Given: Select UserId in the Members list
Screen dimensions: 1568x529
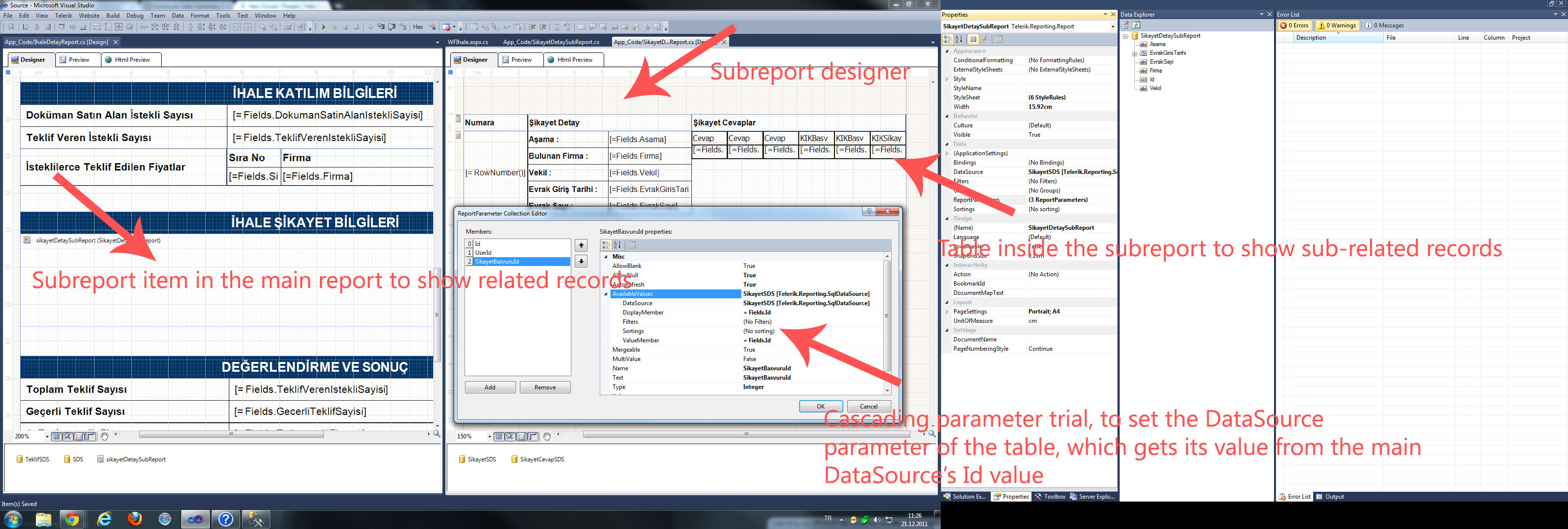Looking at the screenshot, I should tap(483, 253).
